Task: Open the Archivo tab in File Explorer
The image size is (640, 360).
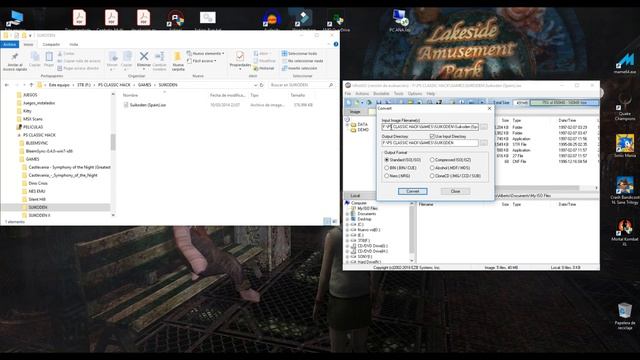Action: [9, 44]
